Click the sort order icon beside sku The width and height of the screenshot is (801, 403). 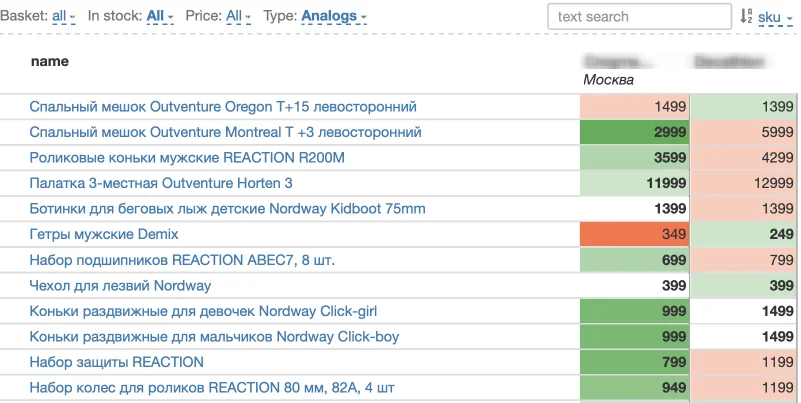point(746,16)
